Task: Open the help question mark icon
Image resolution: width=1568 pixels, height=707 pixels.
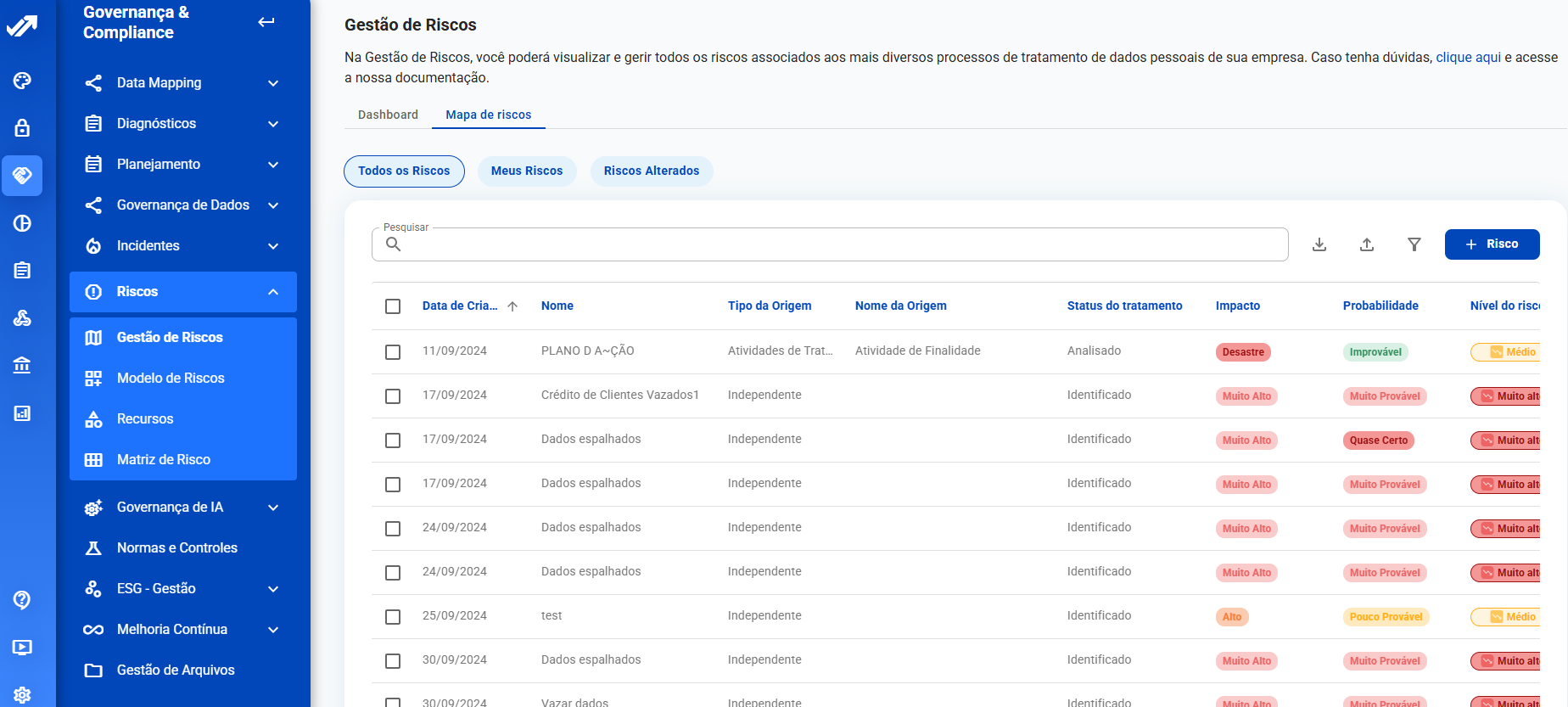Action: 22,600
